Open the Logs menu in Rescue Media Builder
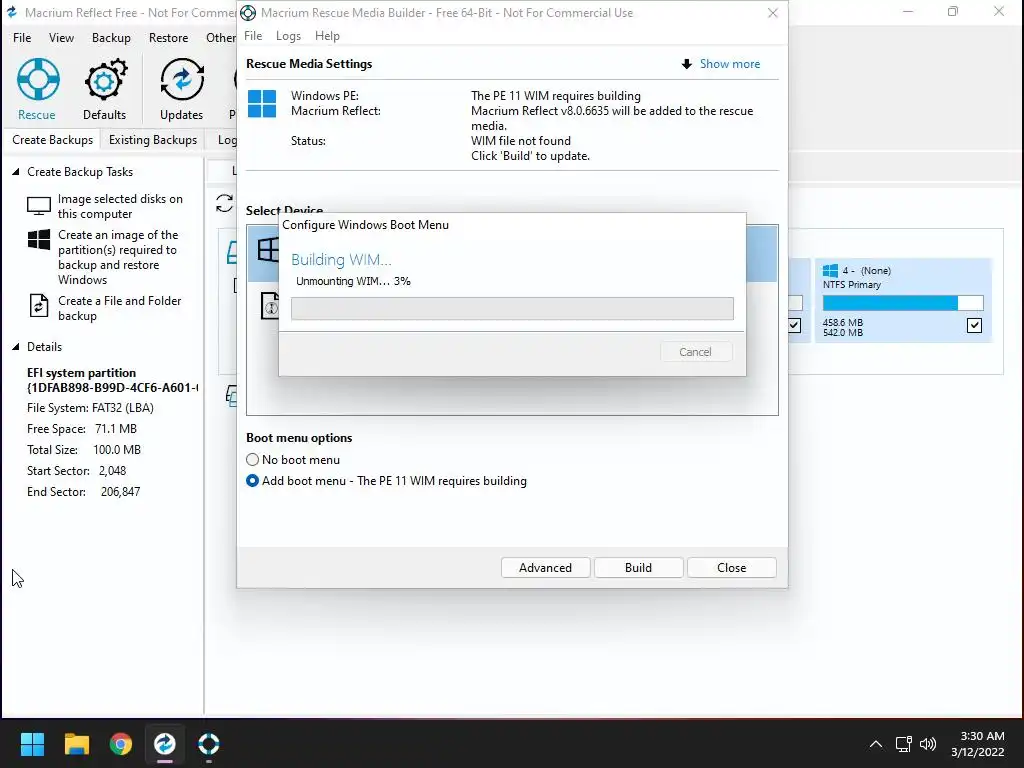 [x=288, y=36]
